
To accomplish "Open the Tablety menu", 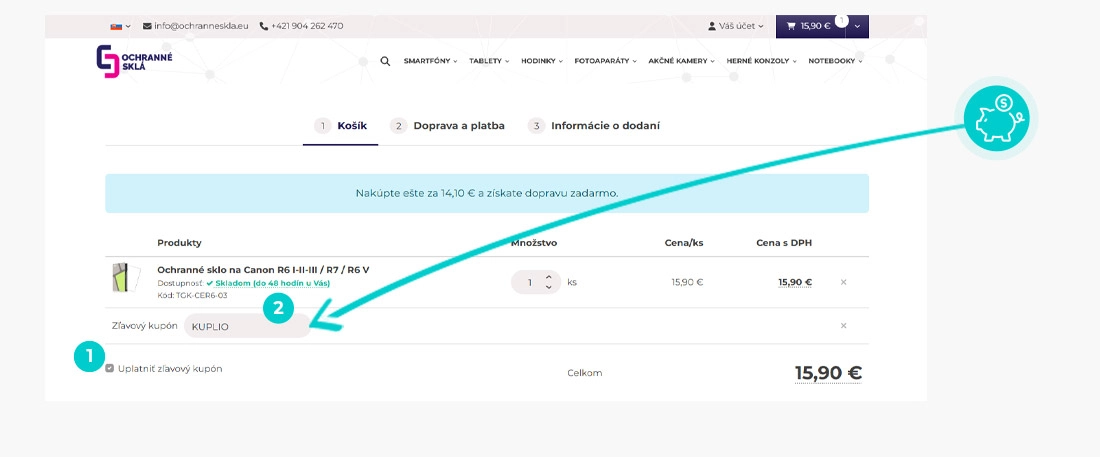I will tap(489, 61).
